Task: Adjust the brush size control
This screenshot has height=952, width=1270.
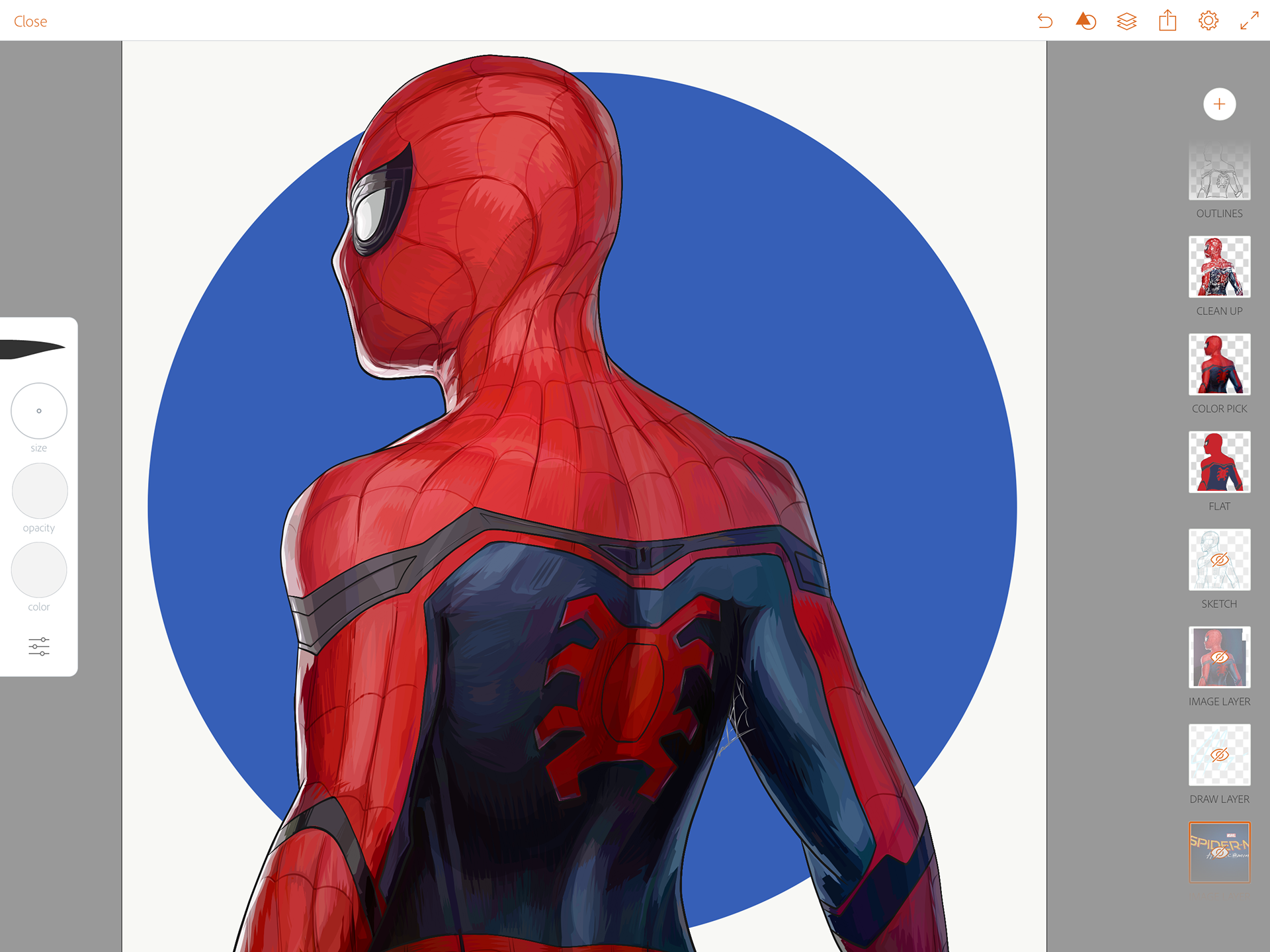Action: [39, 411]
